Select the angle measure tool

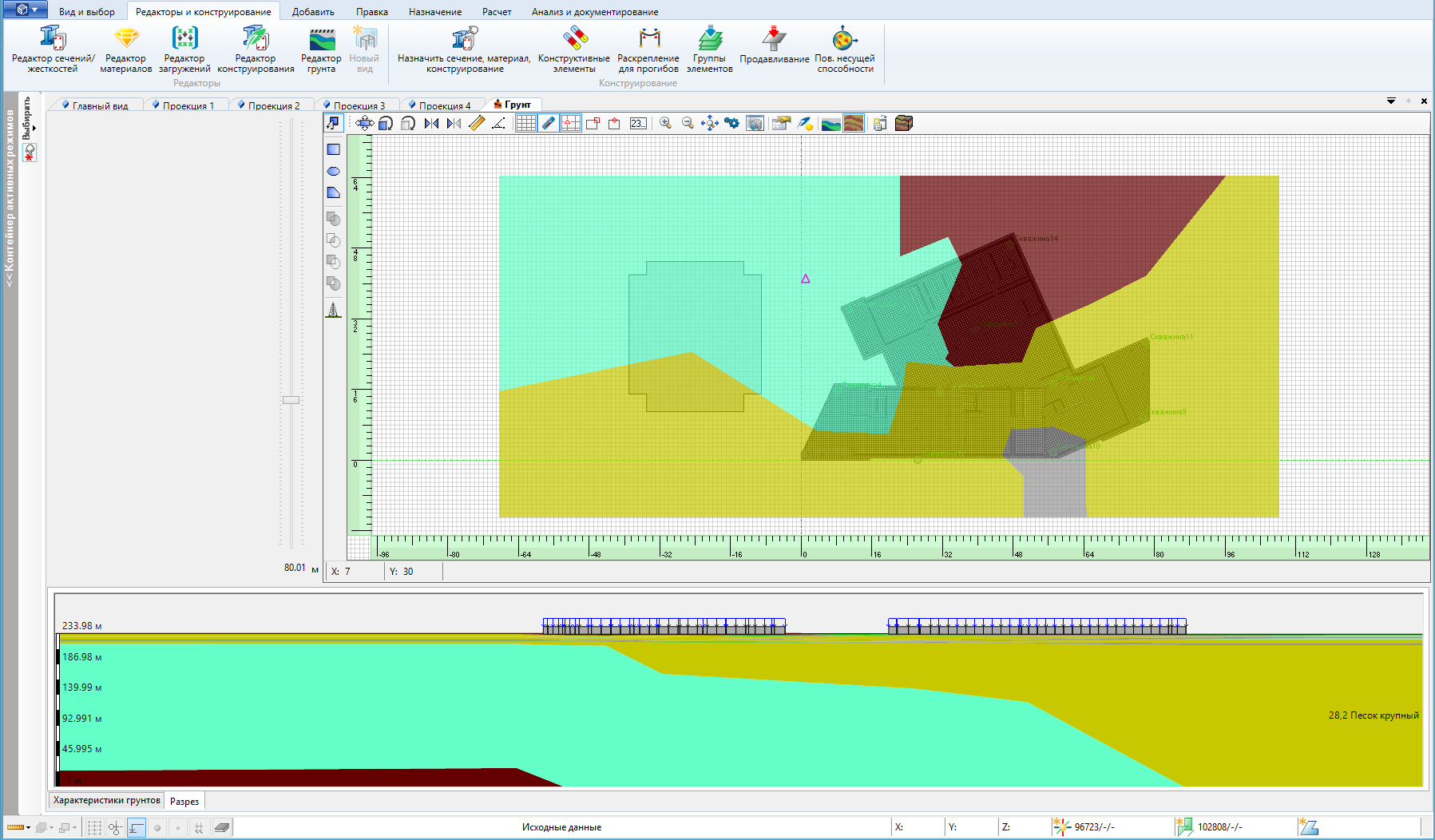pyautogui.click(x=498, y=123)
